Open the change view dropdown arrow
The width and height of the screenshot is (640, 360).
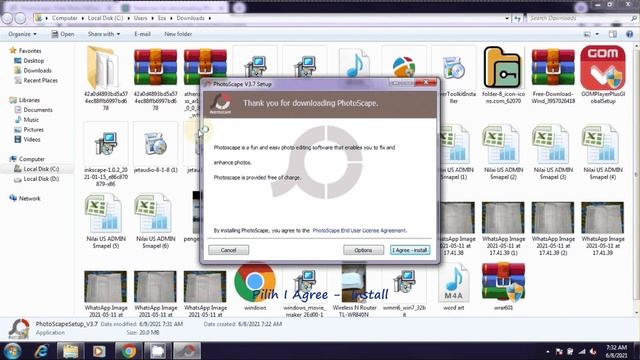[x=597, y=34]
